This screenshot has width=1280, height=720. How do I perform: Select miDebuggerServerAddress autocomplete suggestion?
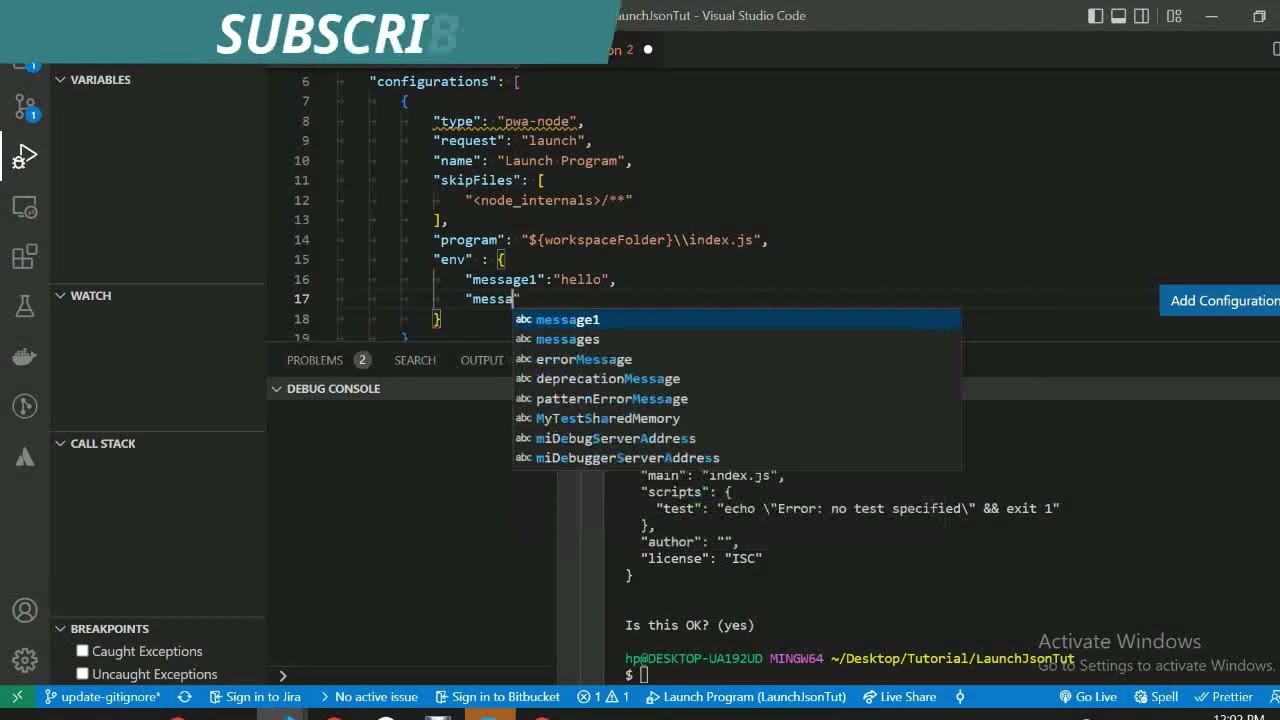pyautogui.click(x=737, y=458)
